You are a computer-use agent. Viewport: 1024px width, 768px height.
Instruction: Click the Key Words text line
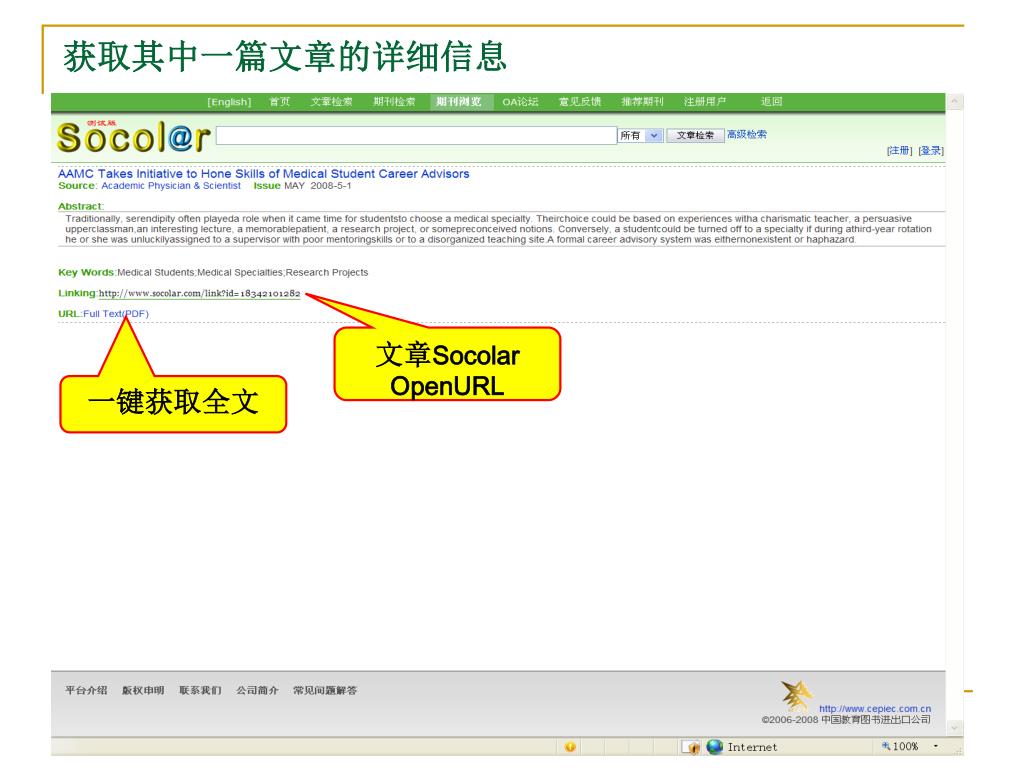[213, 272]
